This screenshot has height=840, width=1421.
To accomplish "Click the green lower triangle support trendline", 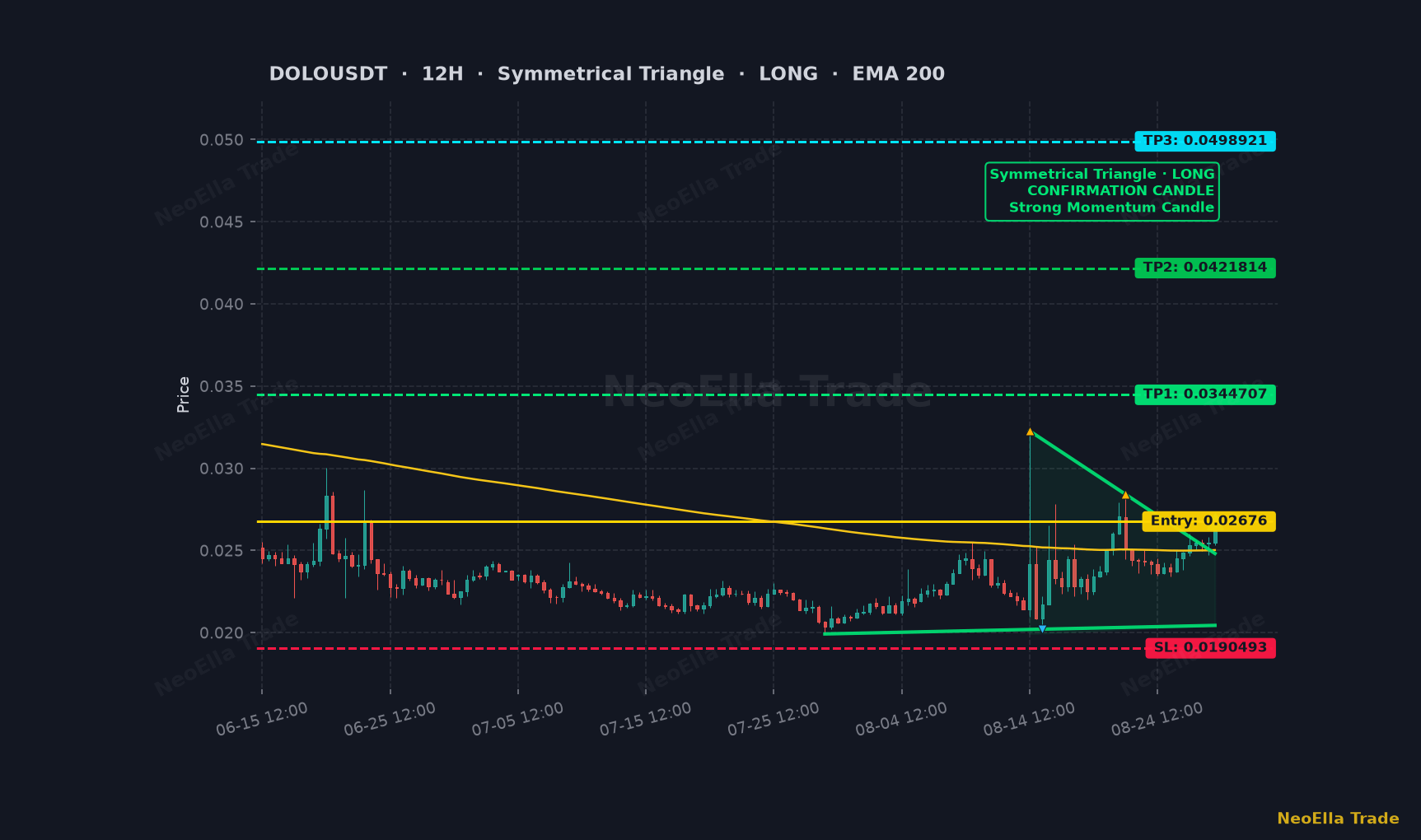I will click(x=1020, y=629).
